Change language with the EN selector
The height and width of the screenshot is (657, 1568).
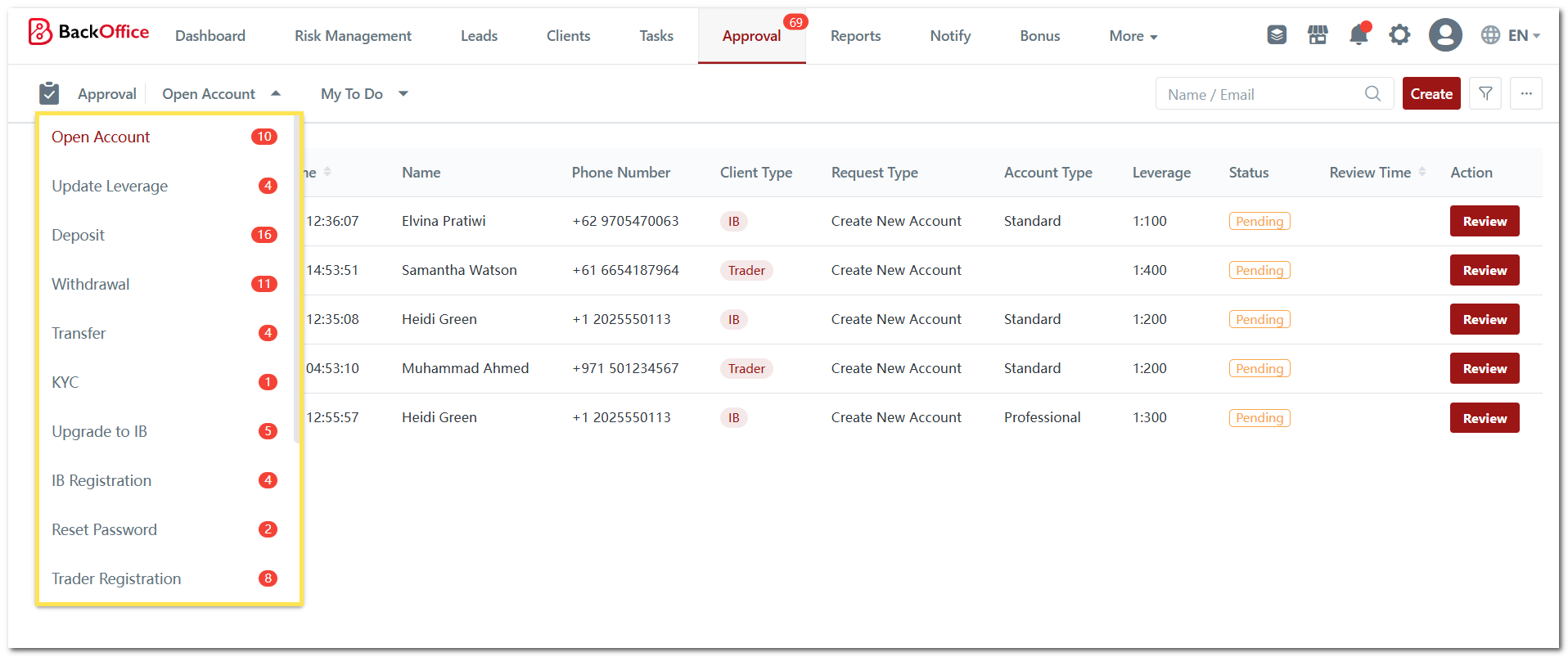[x=1511, y=35]
